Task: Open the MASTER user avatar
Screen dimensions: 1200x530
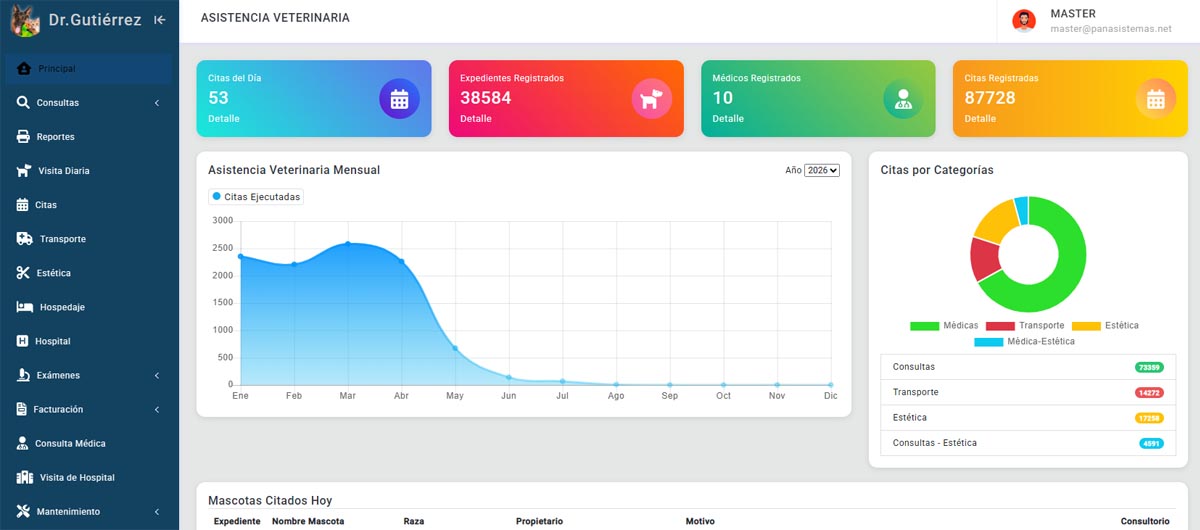Action: tap(1024, 21)
